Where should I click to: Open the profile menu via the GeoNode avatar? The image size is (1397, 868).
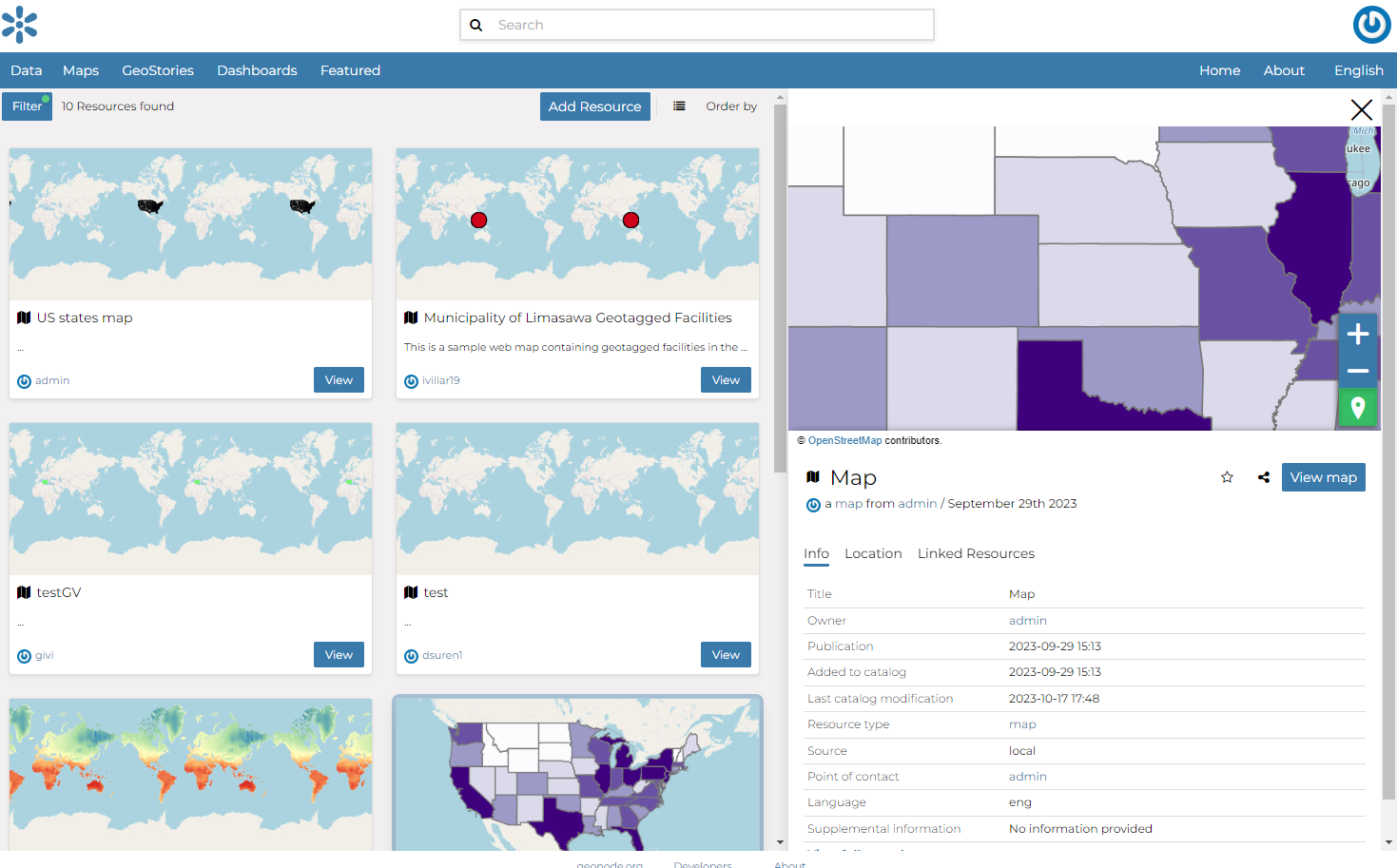point(1371,25)
